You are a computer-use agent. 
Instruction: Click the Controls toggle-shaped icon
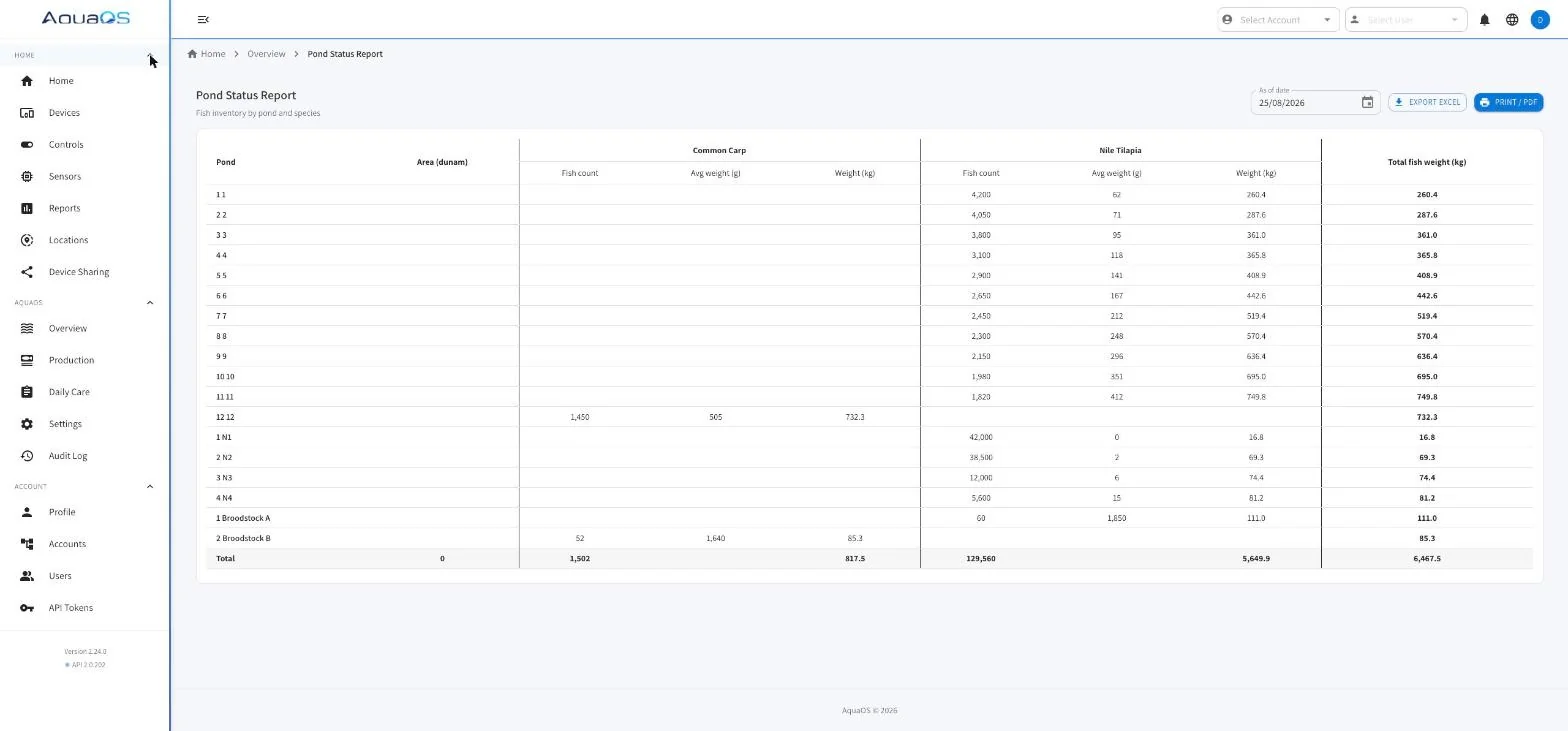click(x=27, y=145)
